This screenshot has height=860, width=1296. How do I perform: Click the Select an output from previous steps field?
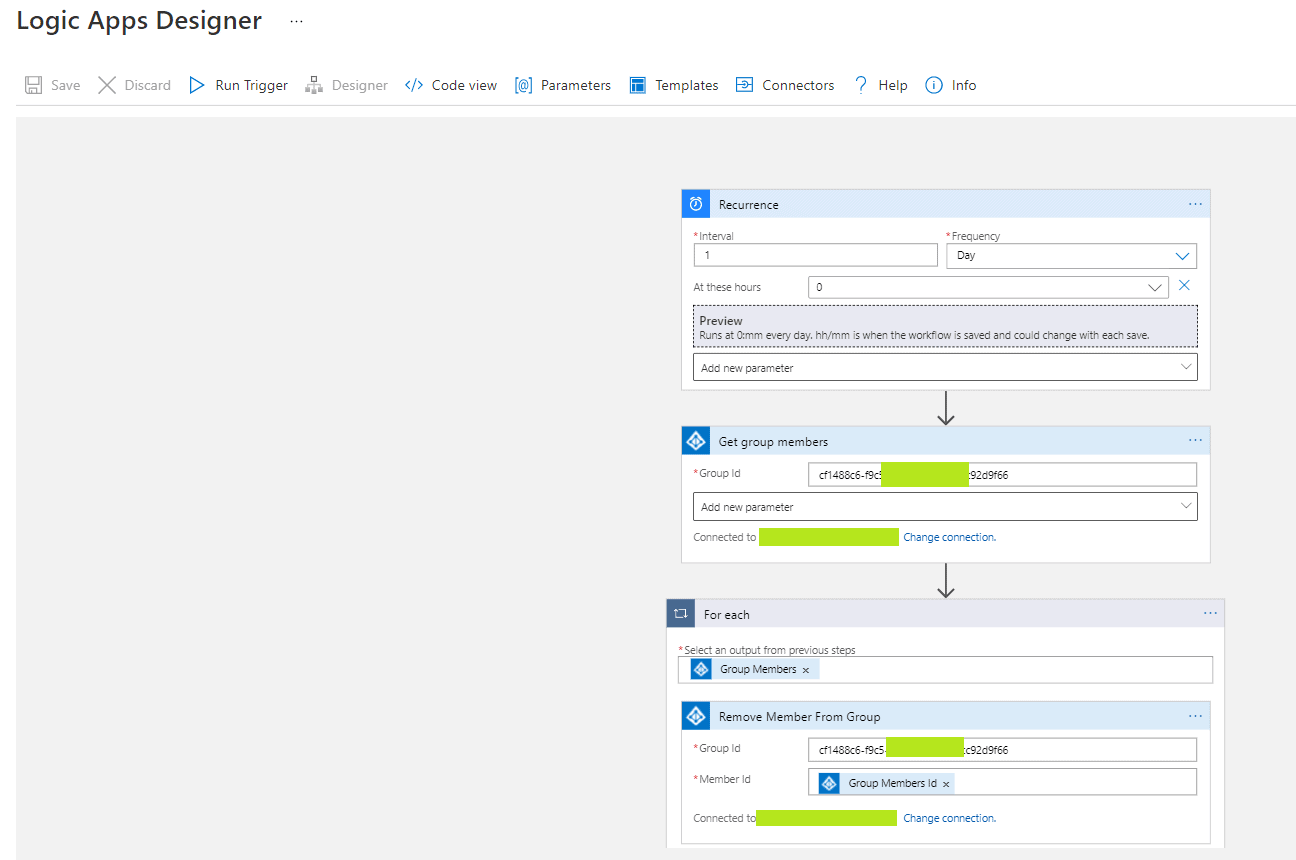[945, 669]
